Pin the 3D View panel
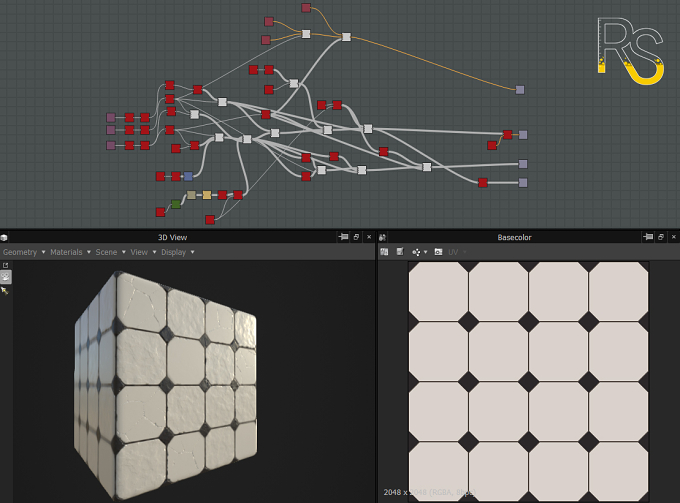 click(343, 237)
